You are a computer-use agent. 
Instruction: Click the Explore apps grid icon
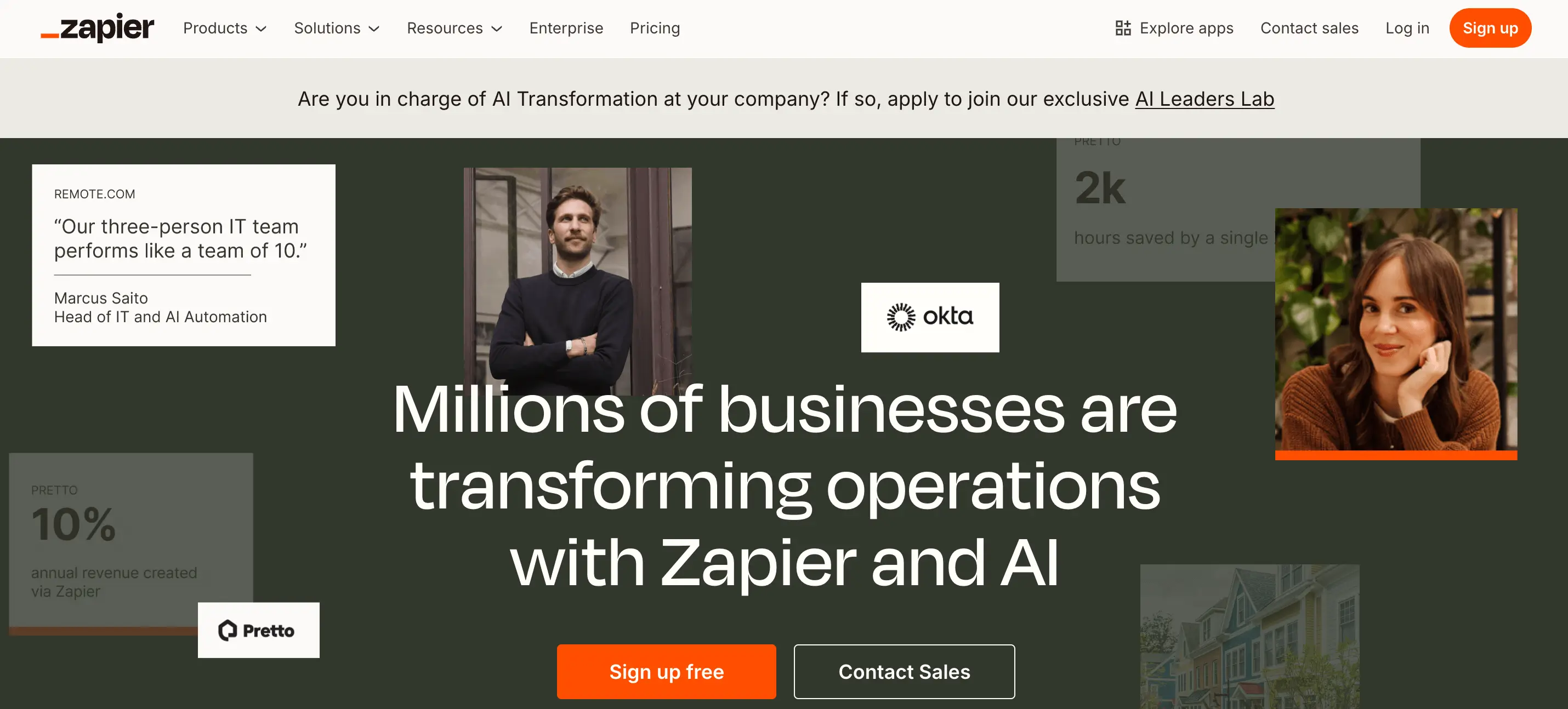tap(1123, 27)
